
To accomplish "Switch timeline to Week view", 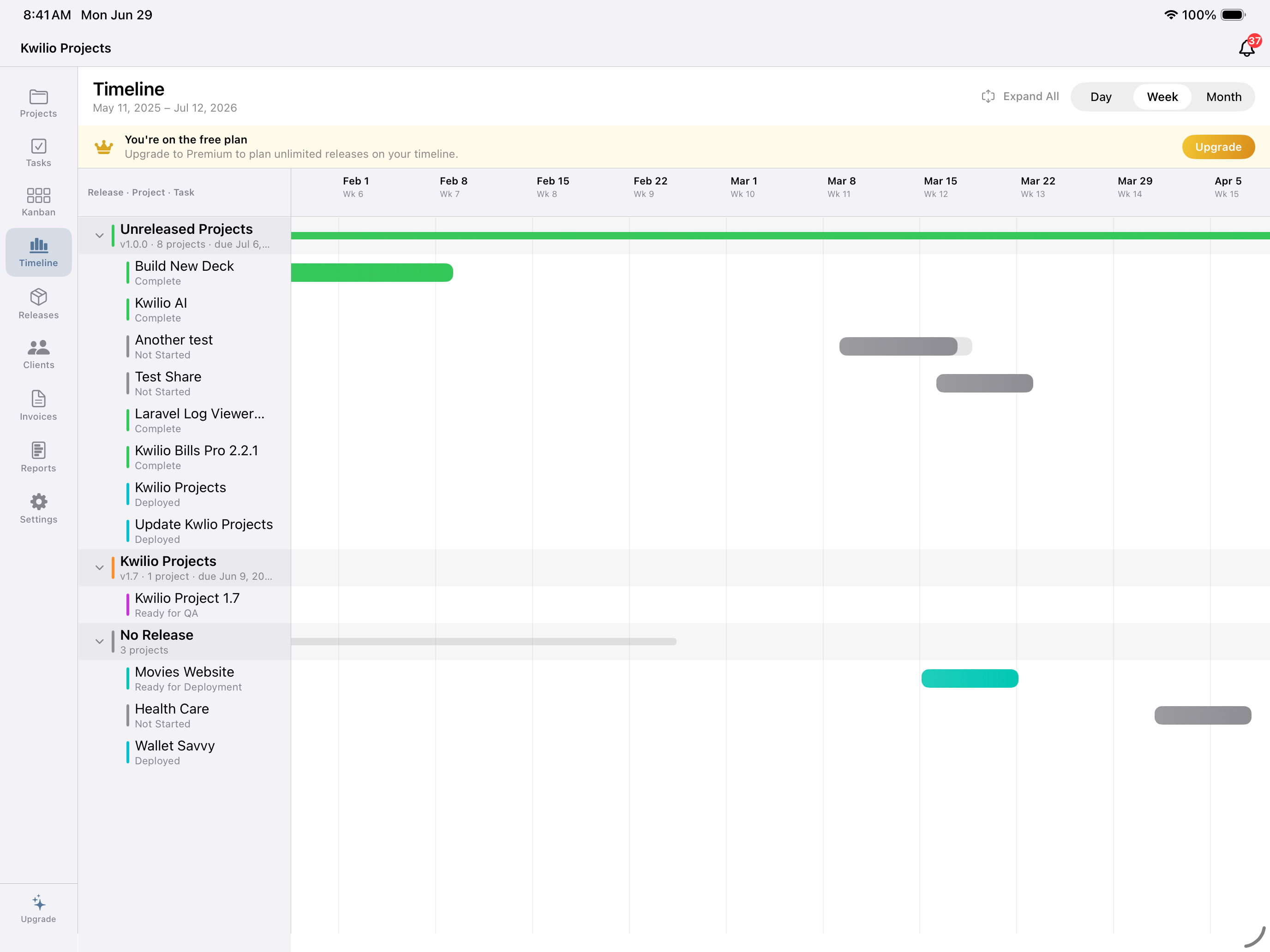I will coord(1162,96).
